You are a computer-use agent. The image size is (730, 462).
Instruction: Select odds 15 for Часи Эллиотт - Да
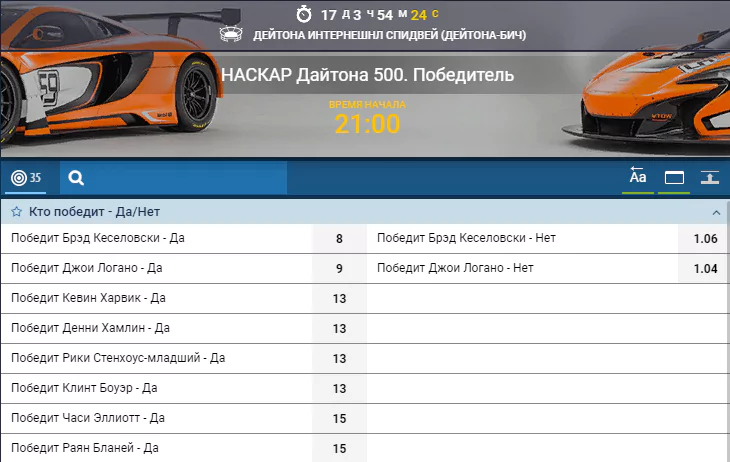tap(339, 419)
